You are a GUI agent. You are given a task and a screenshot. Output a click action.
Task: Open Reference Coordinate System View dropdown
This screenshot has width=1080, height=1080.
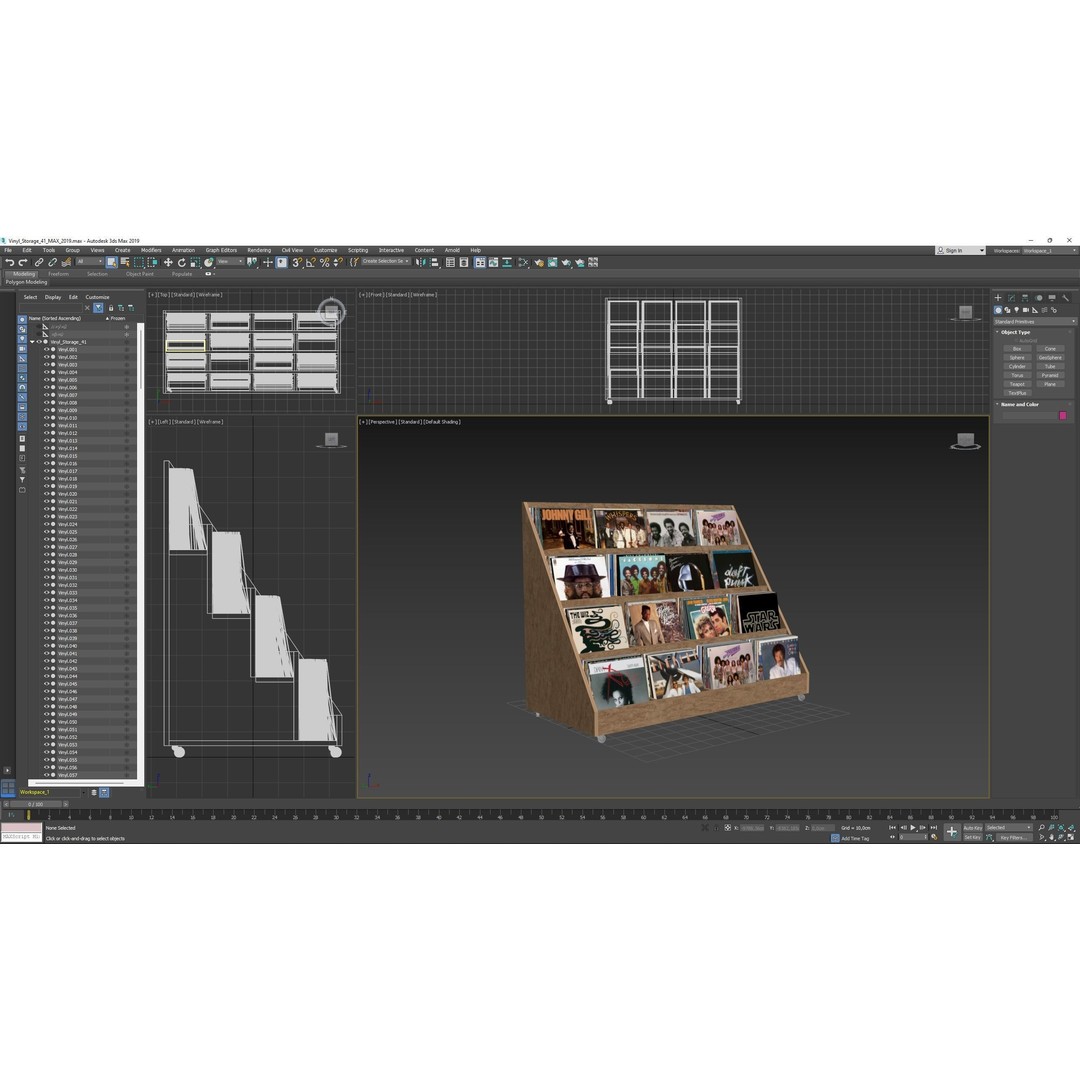click(230, 262)
